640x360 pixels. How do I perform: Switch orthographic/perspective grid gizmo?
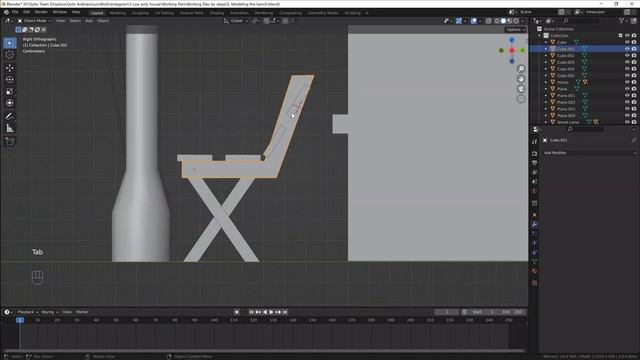521,99
